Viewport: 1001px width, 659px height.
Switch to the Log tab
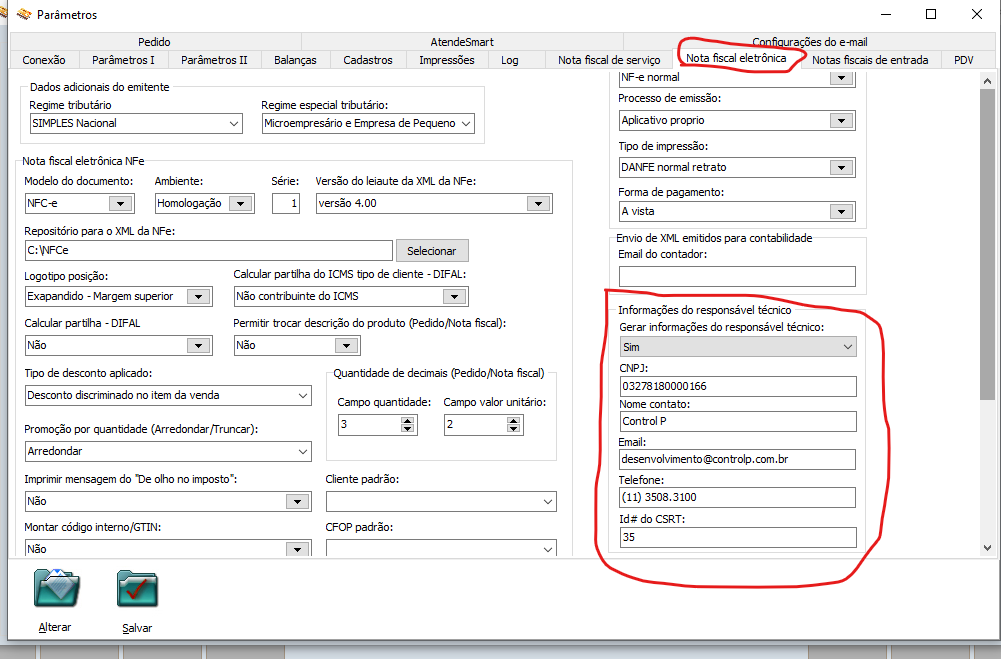coord(510,60)
